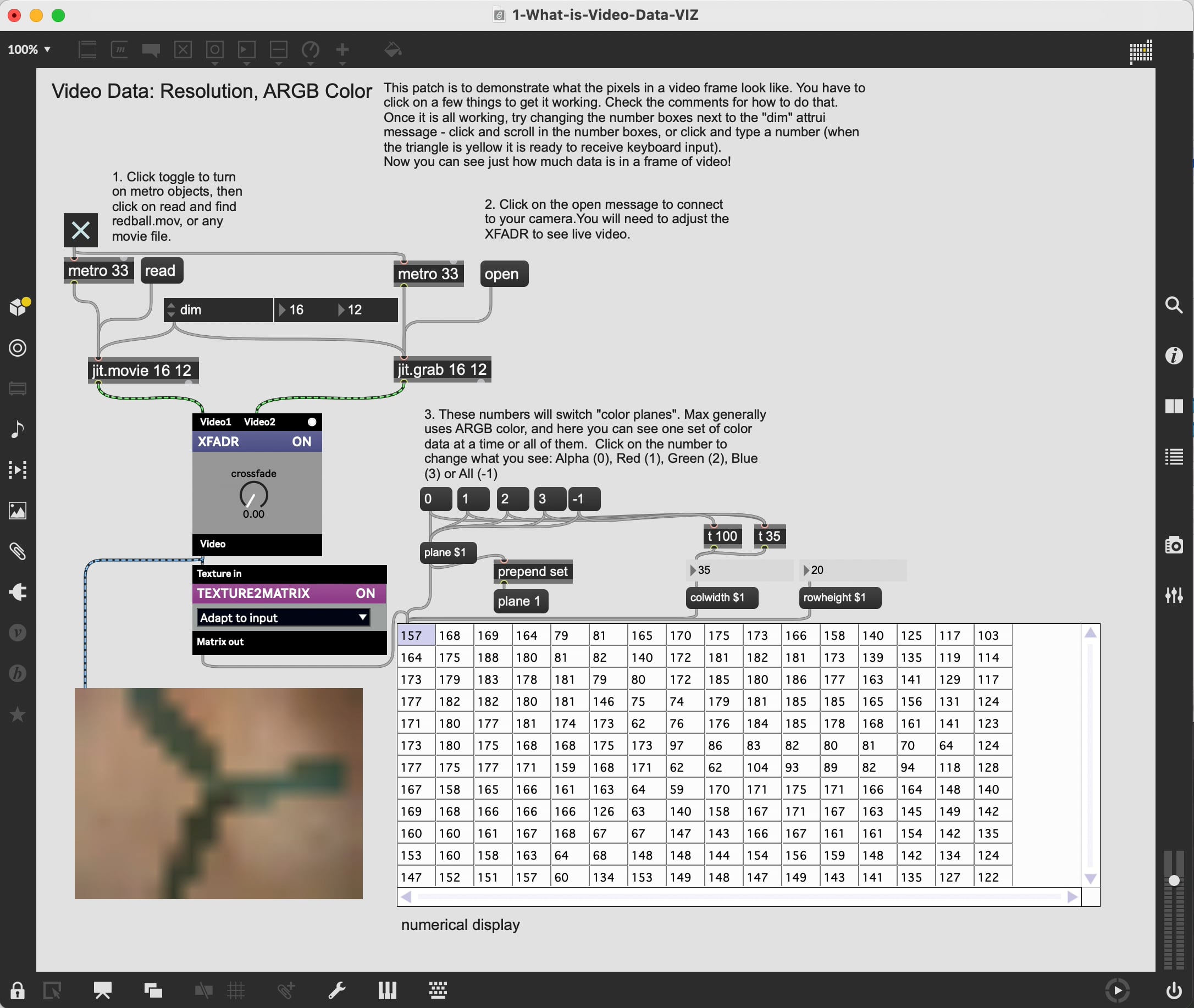Toggle TEXTURE2MATRIX ON button
The width and height of the screenshot is (1194, 1008).
click(x=365, y=593)
